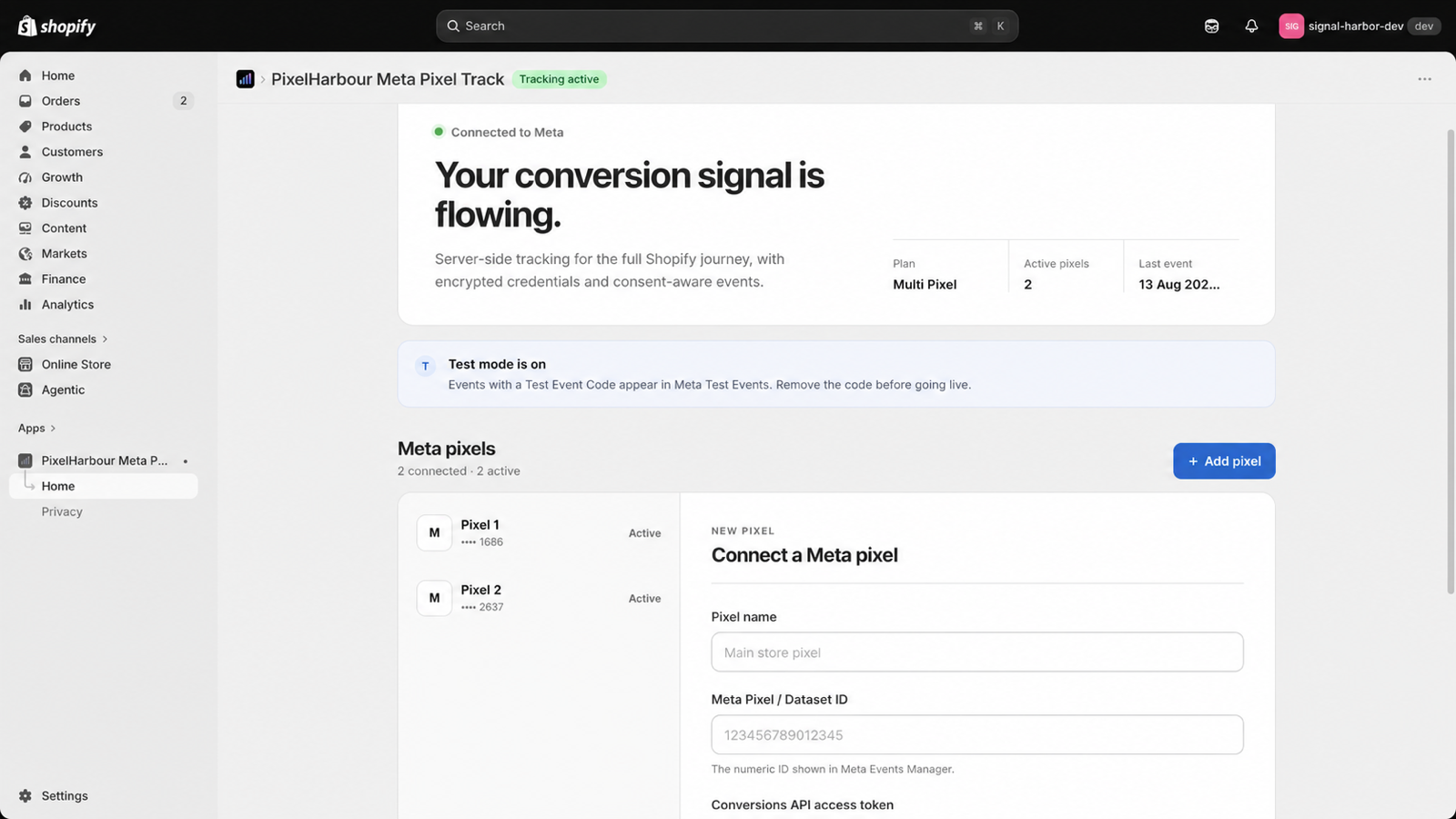Click the Pixel name input field
1456x819 pixels.
click(x=977, y=652)
